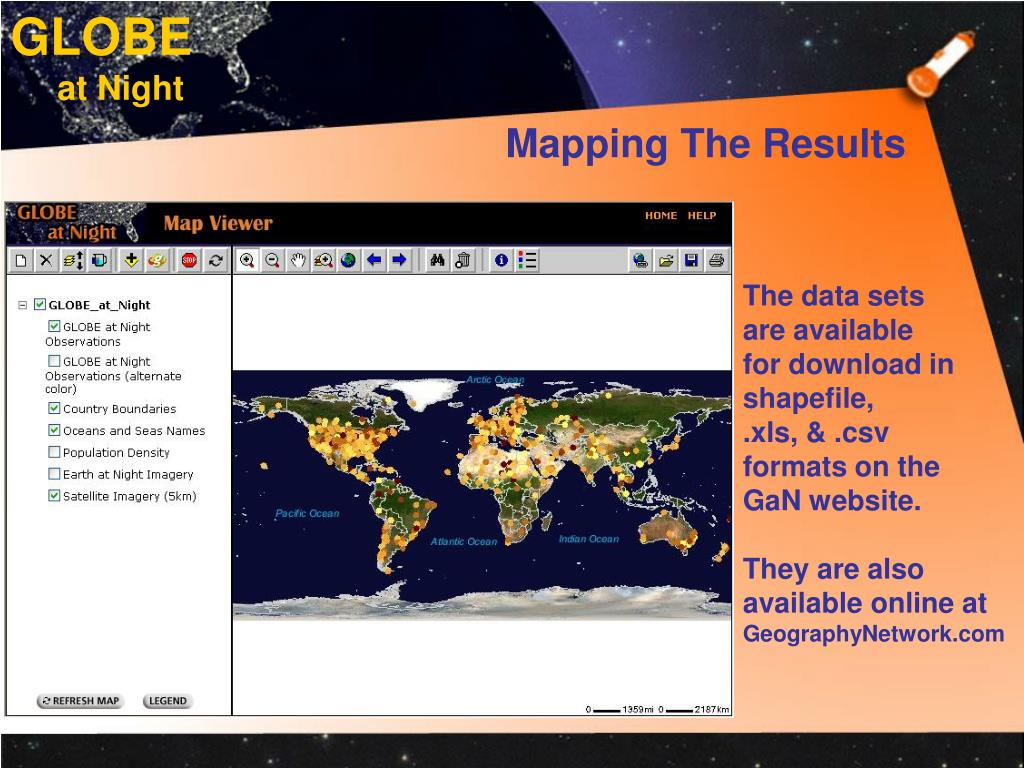Toggle the GLOBE_at_Night group checkbox
This screenshot has width=1024, height=768.
tap(40, 304)
